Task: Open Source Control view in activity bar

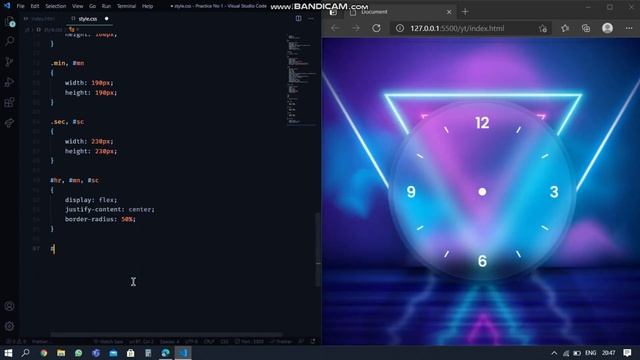Action: (9, 62)
